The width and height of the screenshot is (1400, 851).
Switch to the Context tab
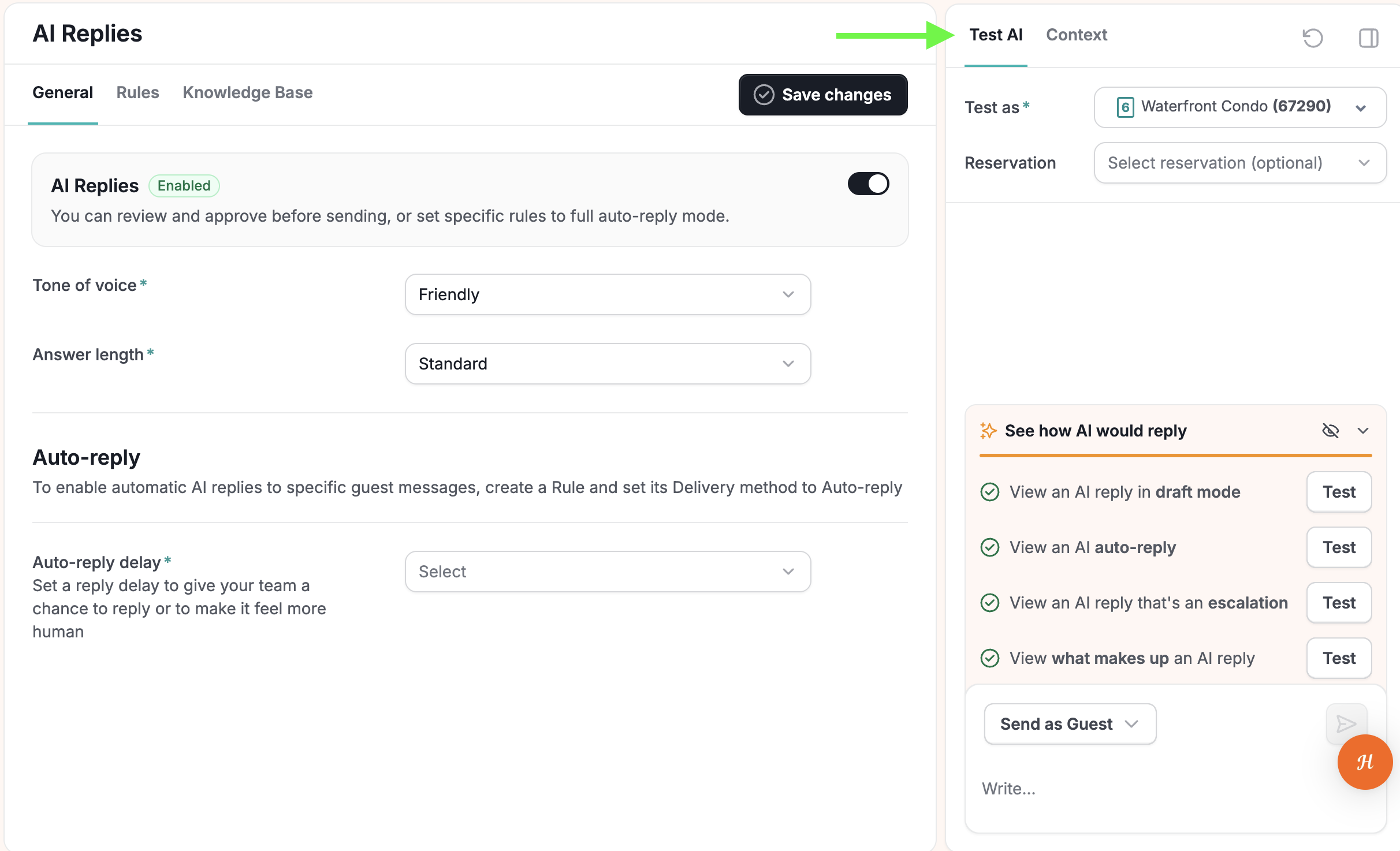click(x=1076, y=35)
